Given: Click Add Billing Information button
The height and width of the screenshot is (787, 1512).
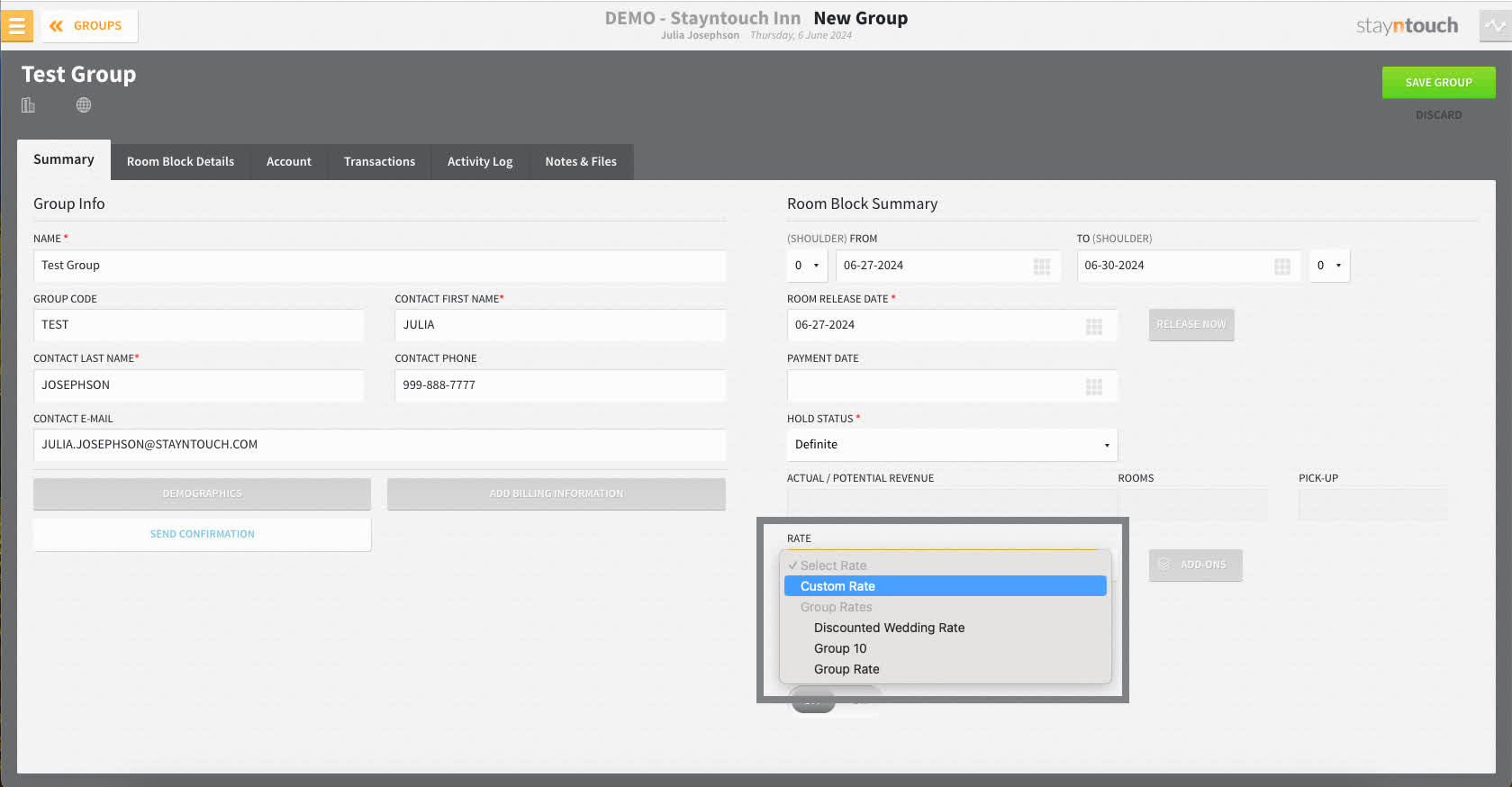Looking at the screenshot, I should coord(556,493).
